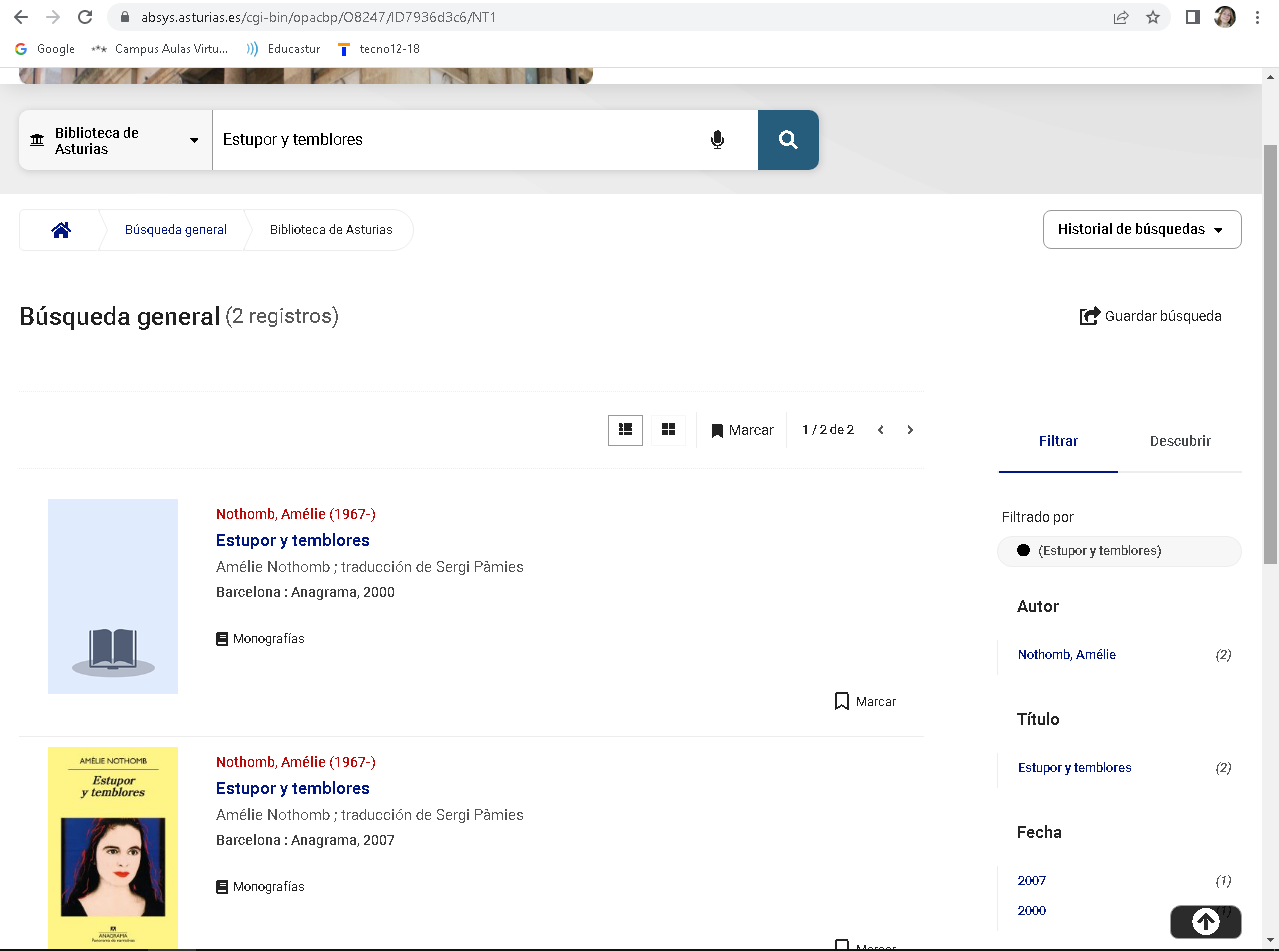1279x951 pixels.
Task: Click the Búsqueda general breadcrumb
Action: 176,230
